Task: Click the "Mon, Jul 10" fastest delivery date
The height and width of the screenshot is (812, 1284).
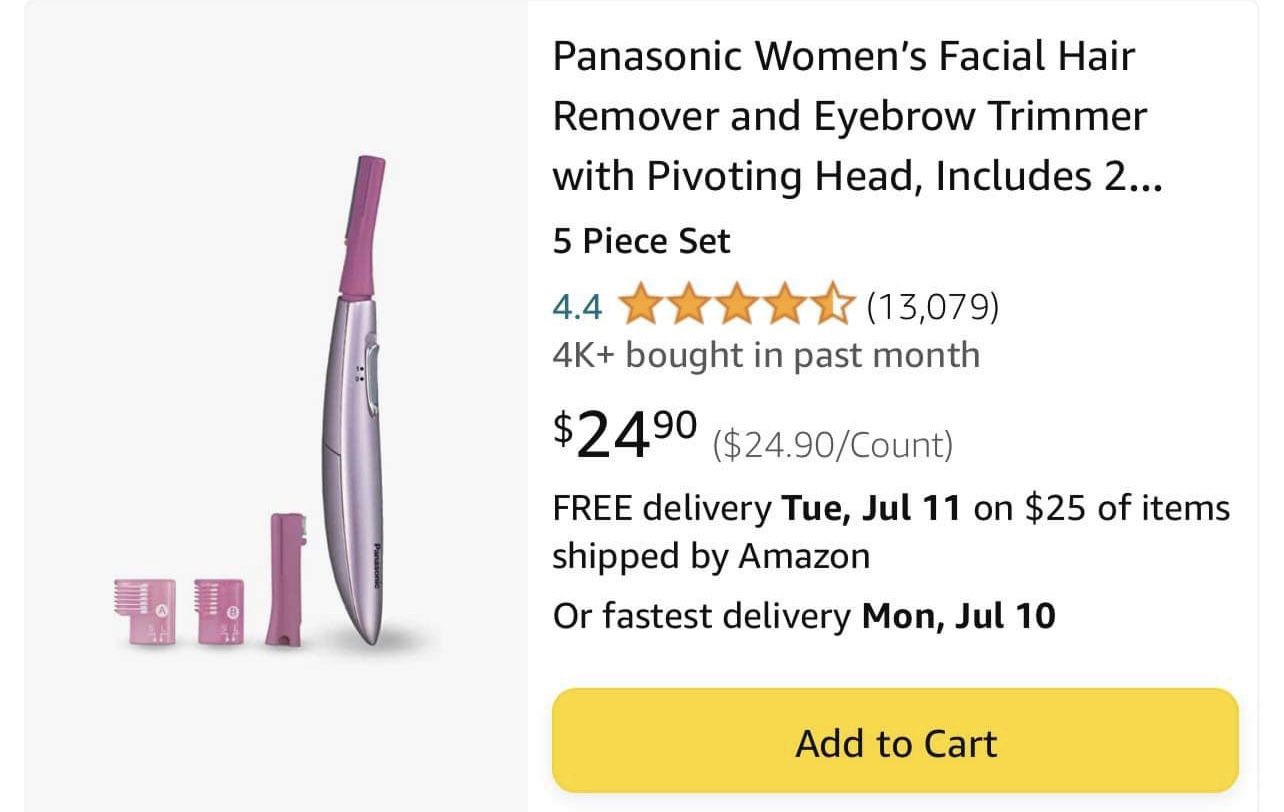Action: pos(958,615)
